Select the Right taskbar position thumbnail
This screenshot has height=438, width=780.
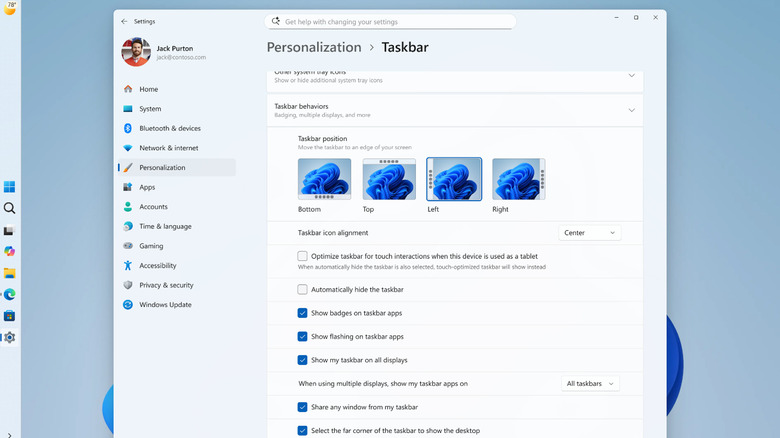point(518,179)
